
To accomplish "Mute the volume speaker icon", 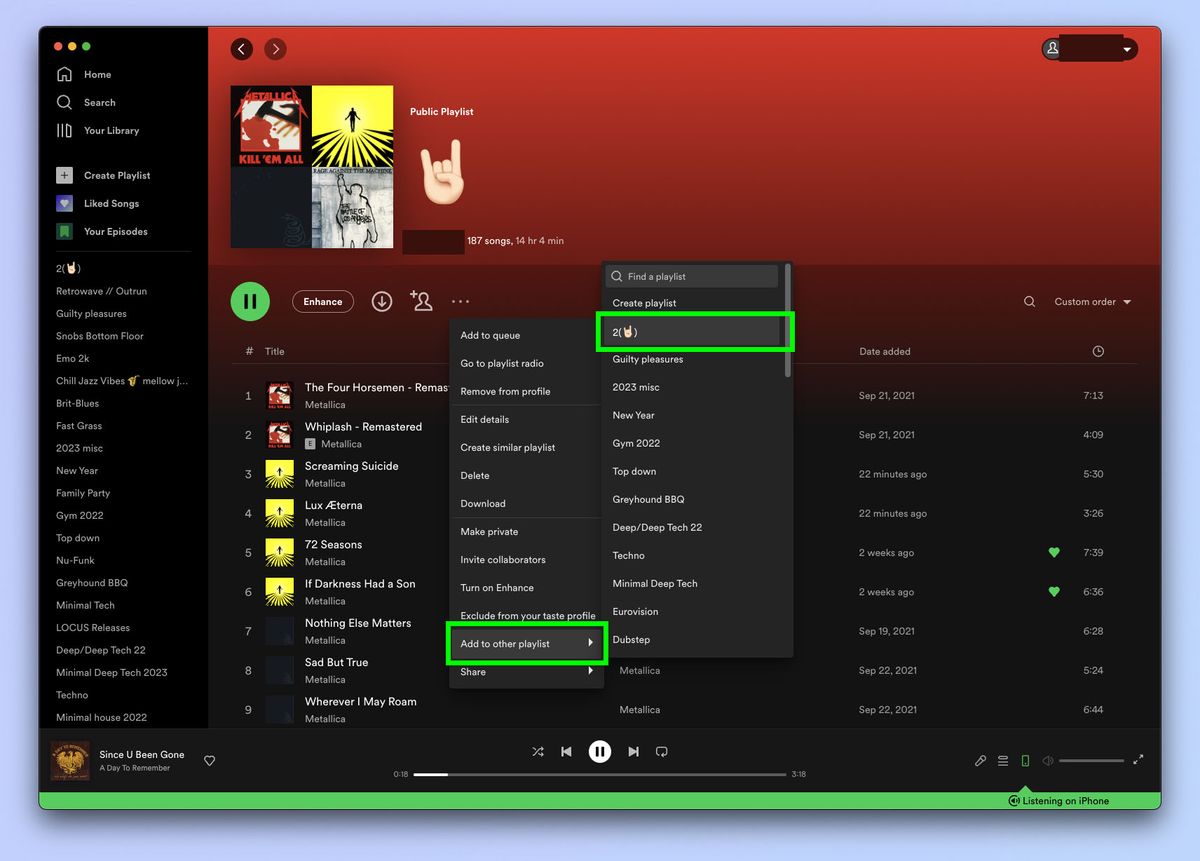I will click(x=1047, y=761).
